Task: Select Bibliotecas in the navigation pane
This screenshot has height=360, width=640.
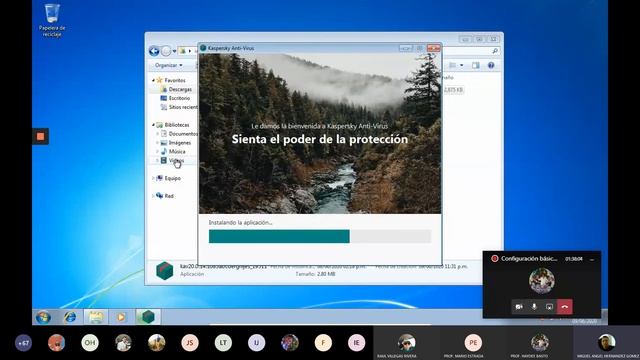Action: click(x=177, y=125)
